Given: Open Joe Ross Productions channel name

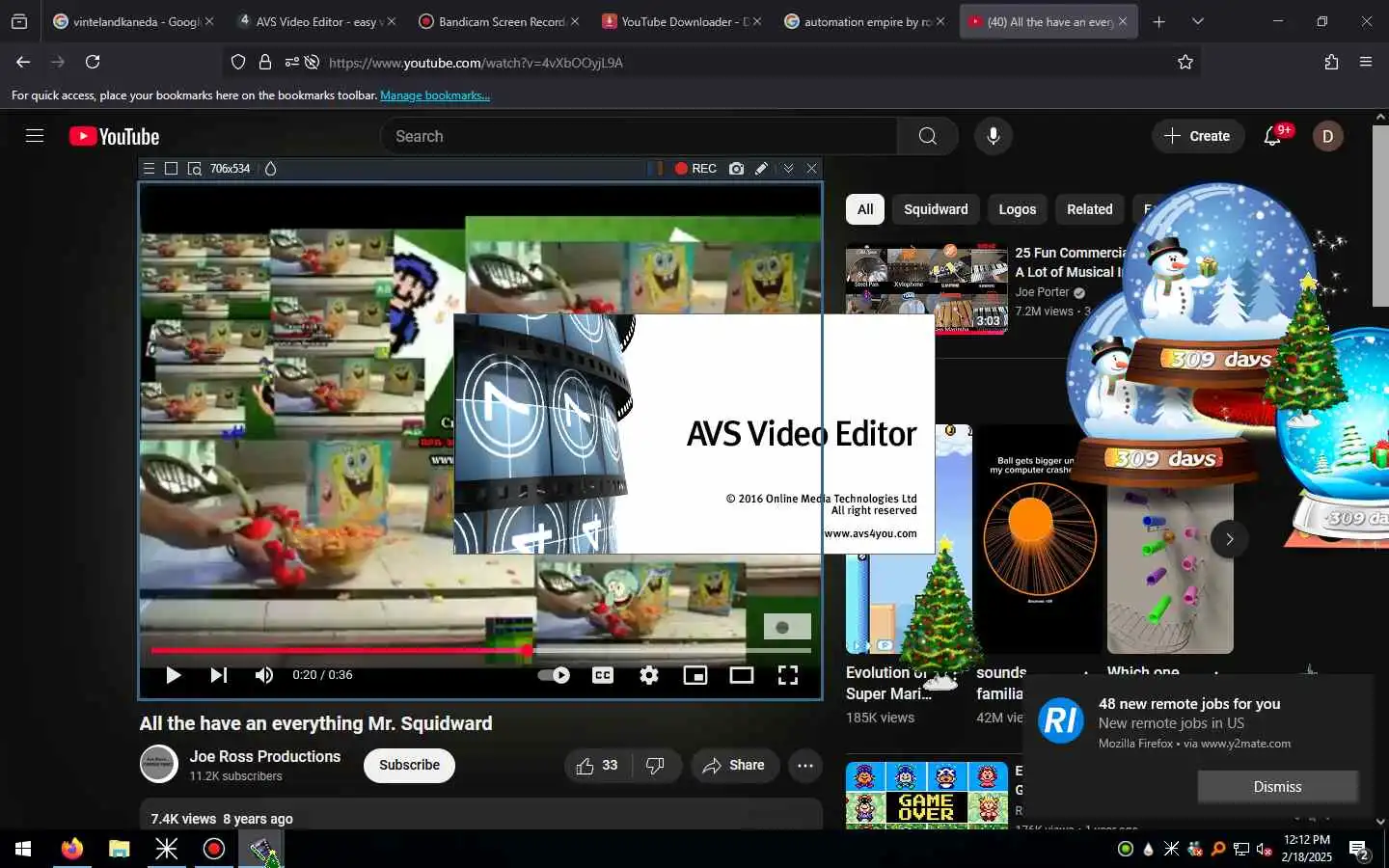Looking at the screenshot, I should point(265,757).
